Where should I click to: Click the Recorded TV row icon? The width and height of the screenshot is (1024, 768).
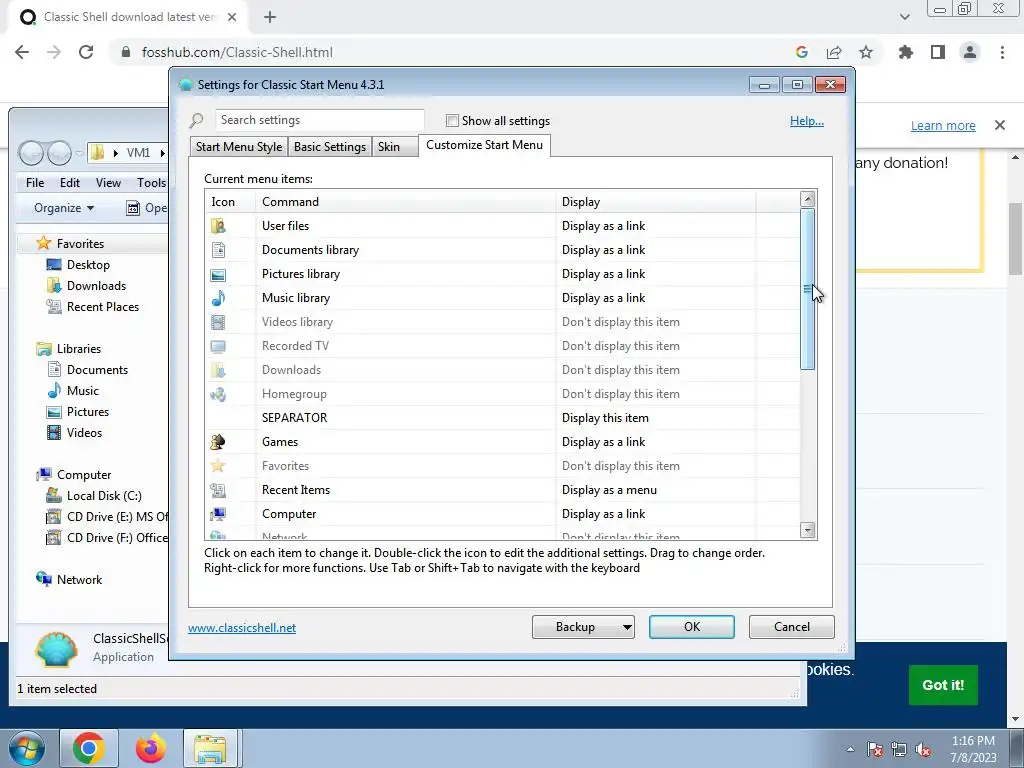218,346
